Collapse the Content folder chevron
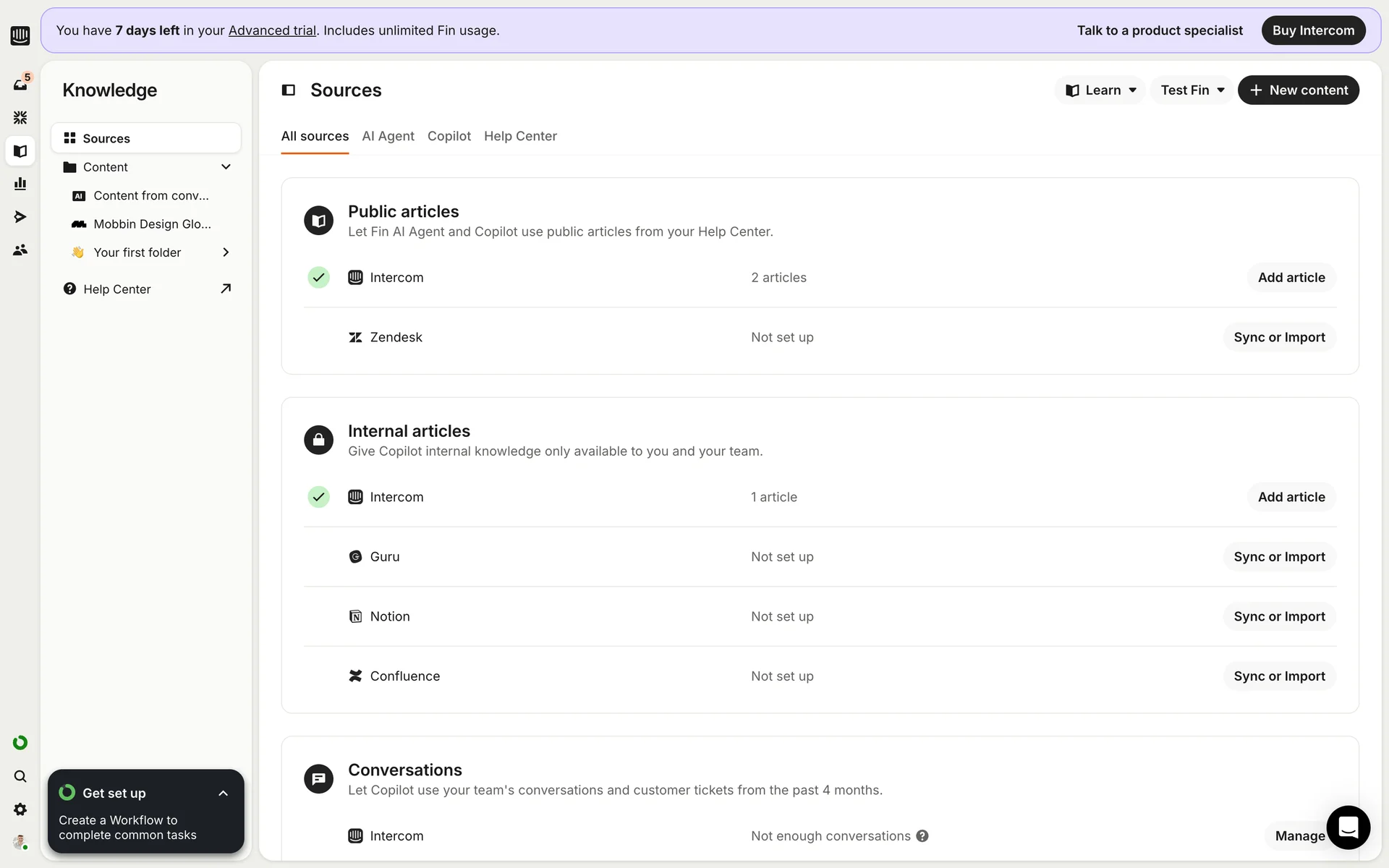The width and height of the screenshot is (1389, 868). [226, 167]
